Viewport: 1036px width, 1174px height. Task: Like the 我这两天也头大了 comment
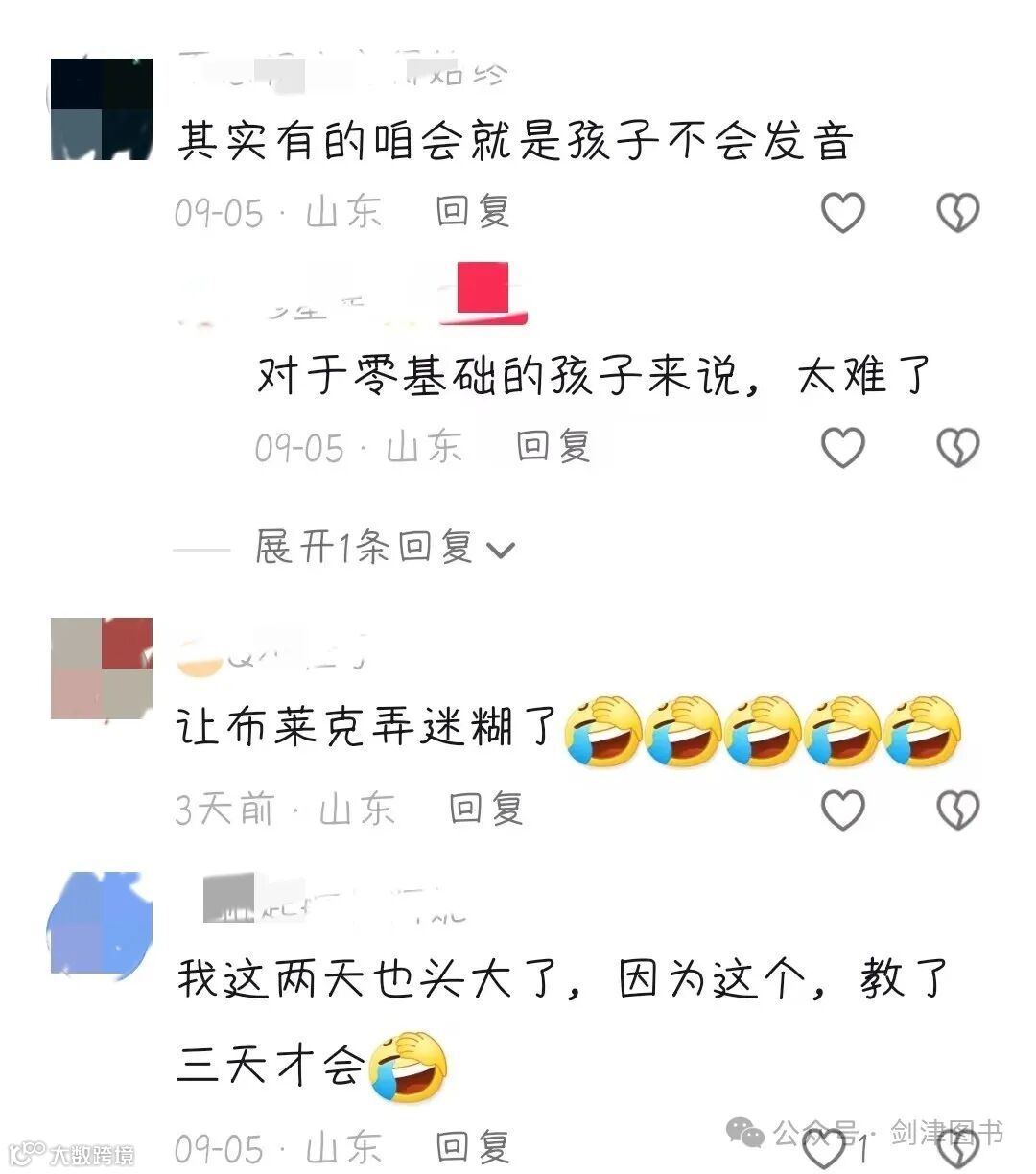click(828, 1147)
